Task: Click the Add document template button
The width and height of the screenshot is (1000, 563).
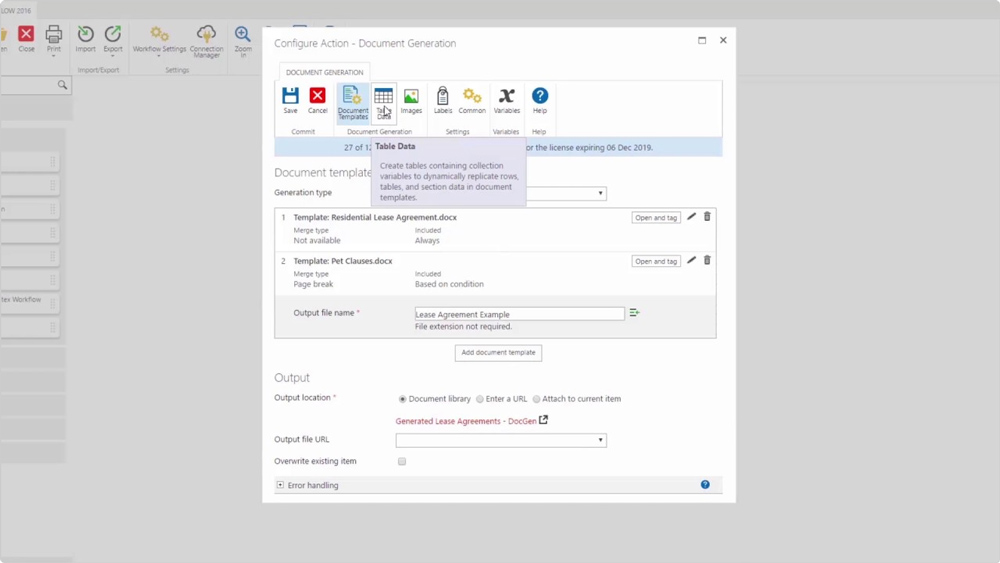Action: 498,353
